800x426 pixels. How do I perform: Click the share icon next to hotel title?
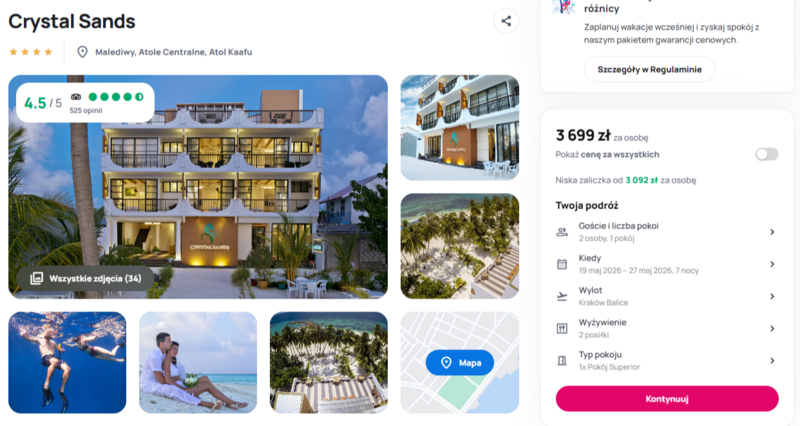pyautogui.click(x=506, y=21)
